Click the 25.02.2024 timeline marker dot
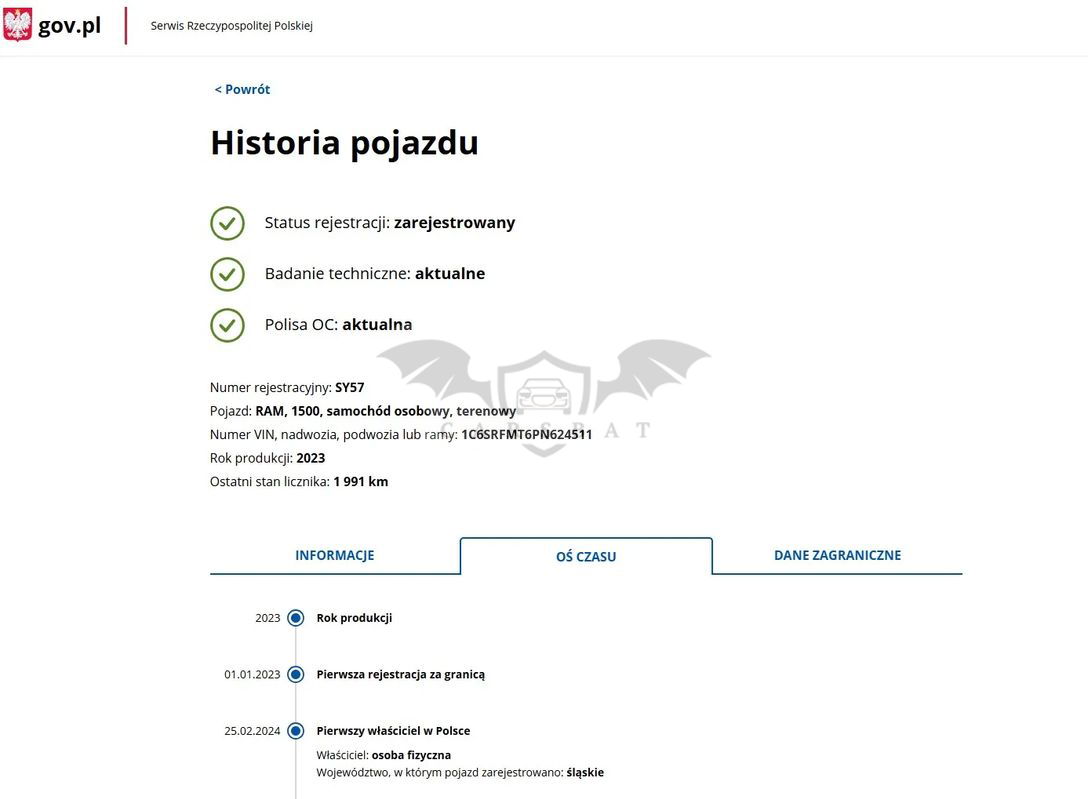Viewport: 1088px width, 799px height. [295, 731]
